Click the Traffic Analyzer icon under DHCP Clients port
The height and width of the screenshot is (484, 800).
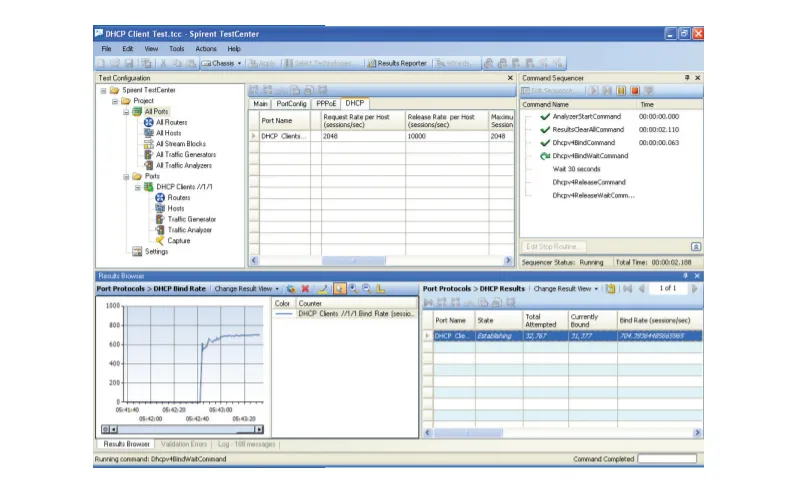point(160,230)
